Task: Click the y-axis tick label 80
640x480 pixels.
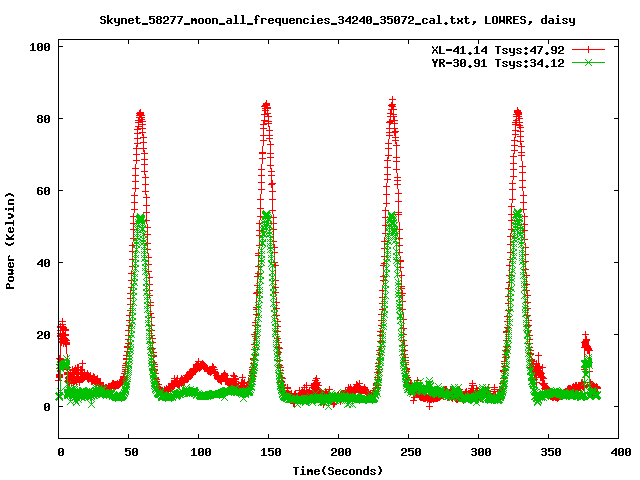Action: pyautogui.click(x=44, y=119)
